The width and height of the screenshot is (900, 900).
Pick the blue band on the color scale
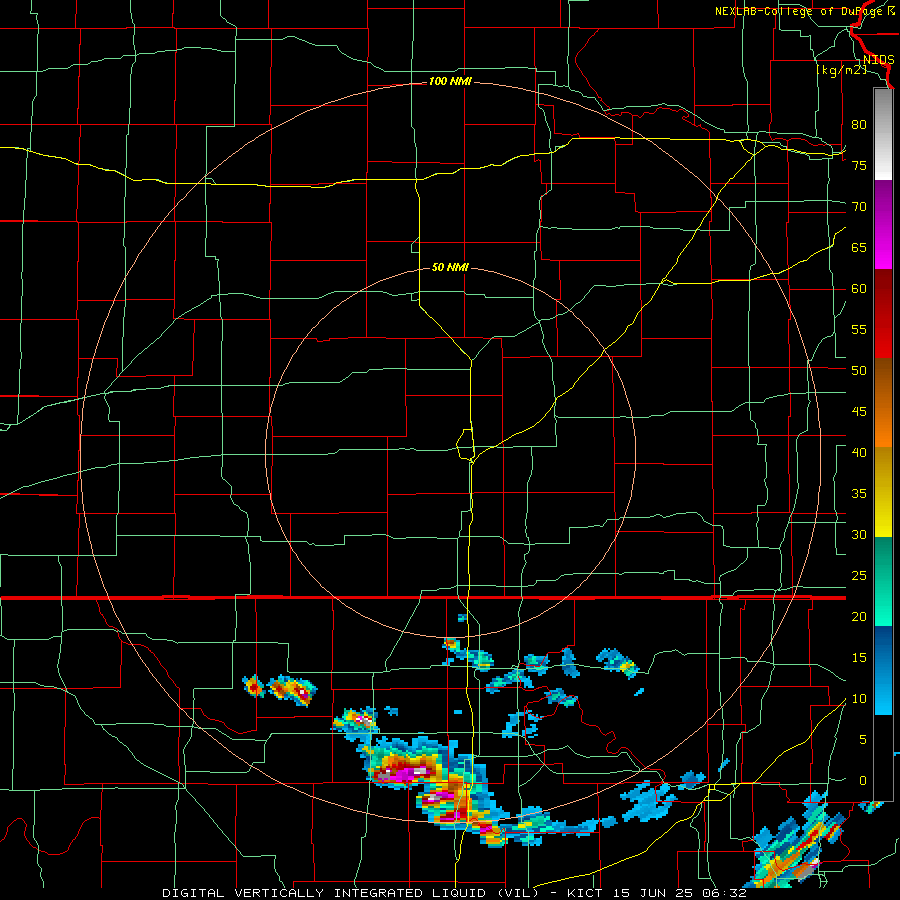click(x=883, y=670)
